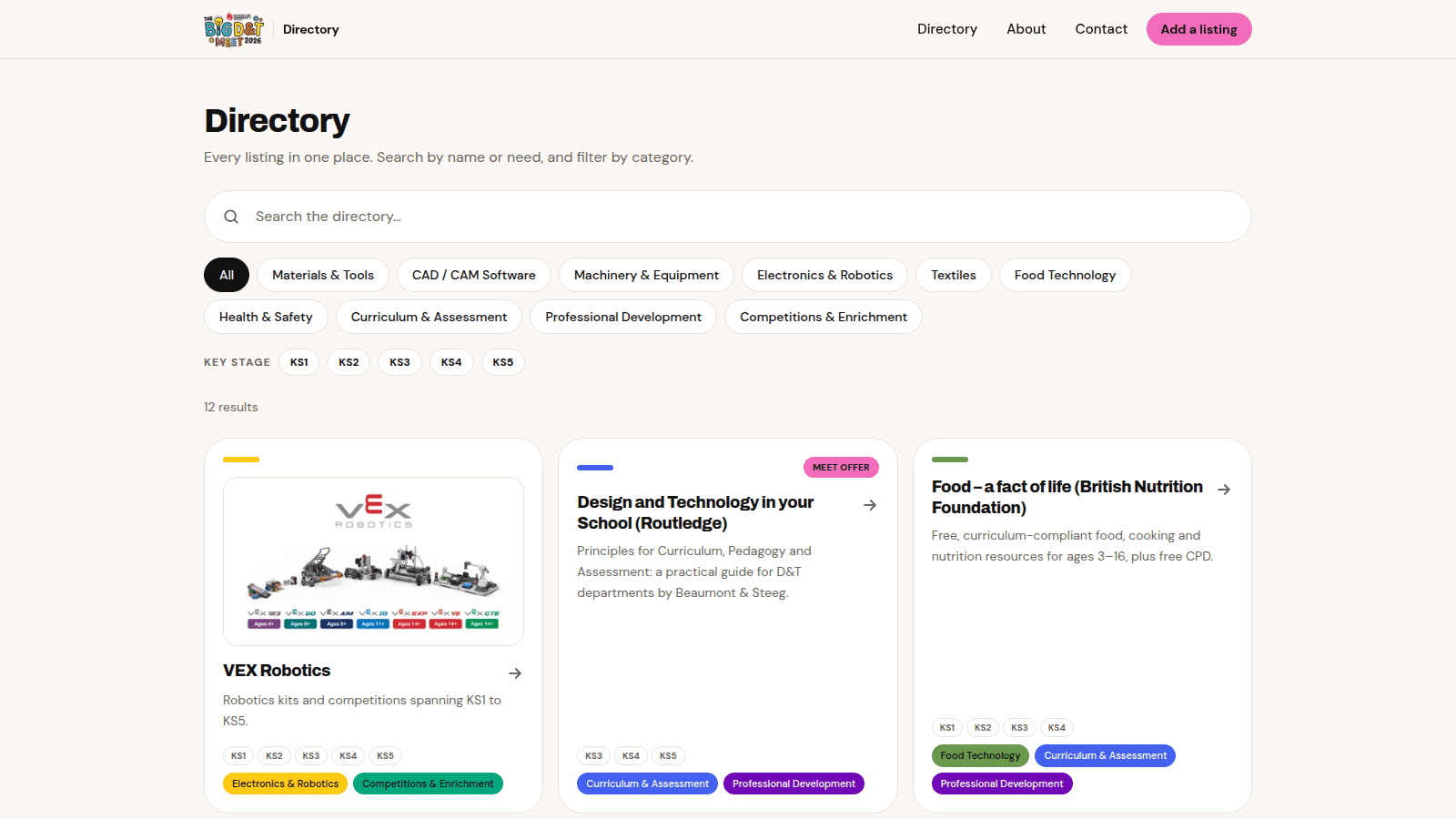
Task: Click the Add a listing button
Action: [1198, 29]
